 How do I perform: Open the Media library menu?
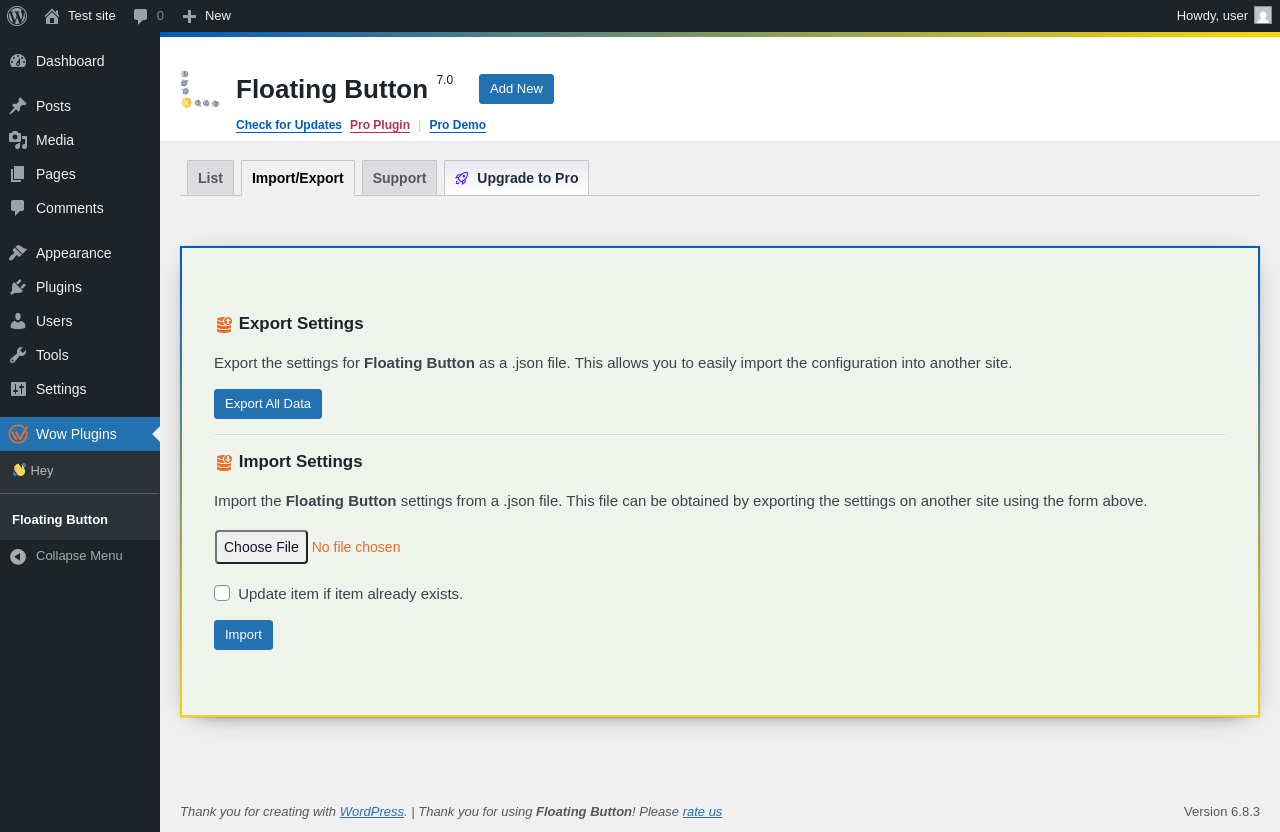pos(55,140)
